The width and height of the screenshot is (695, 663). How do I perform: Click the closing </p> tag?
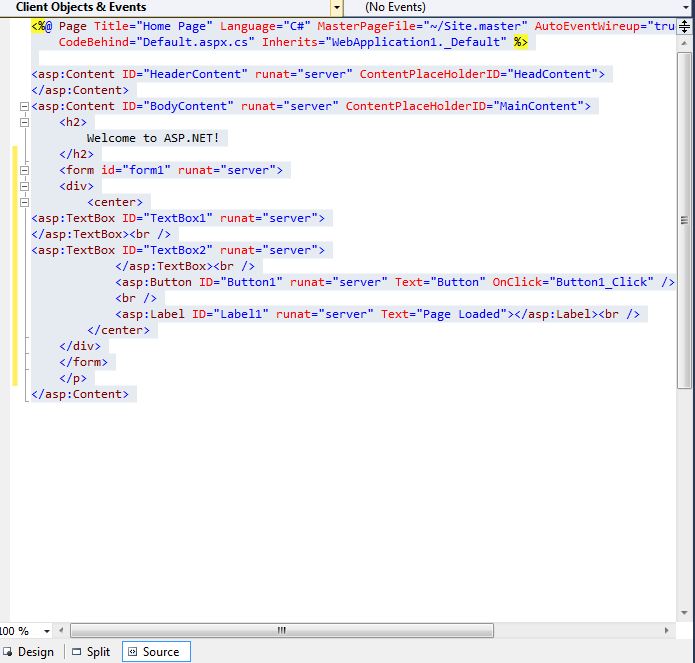tap(73, 378)
